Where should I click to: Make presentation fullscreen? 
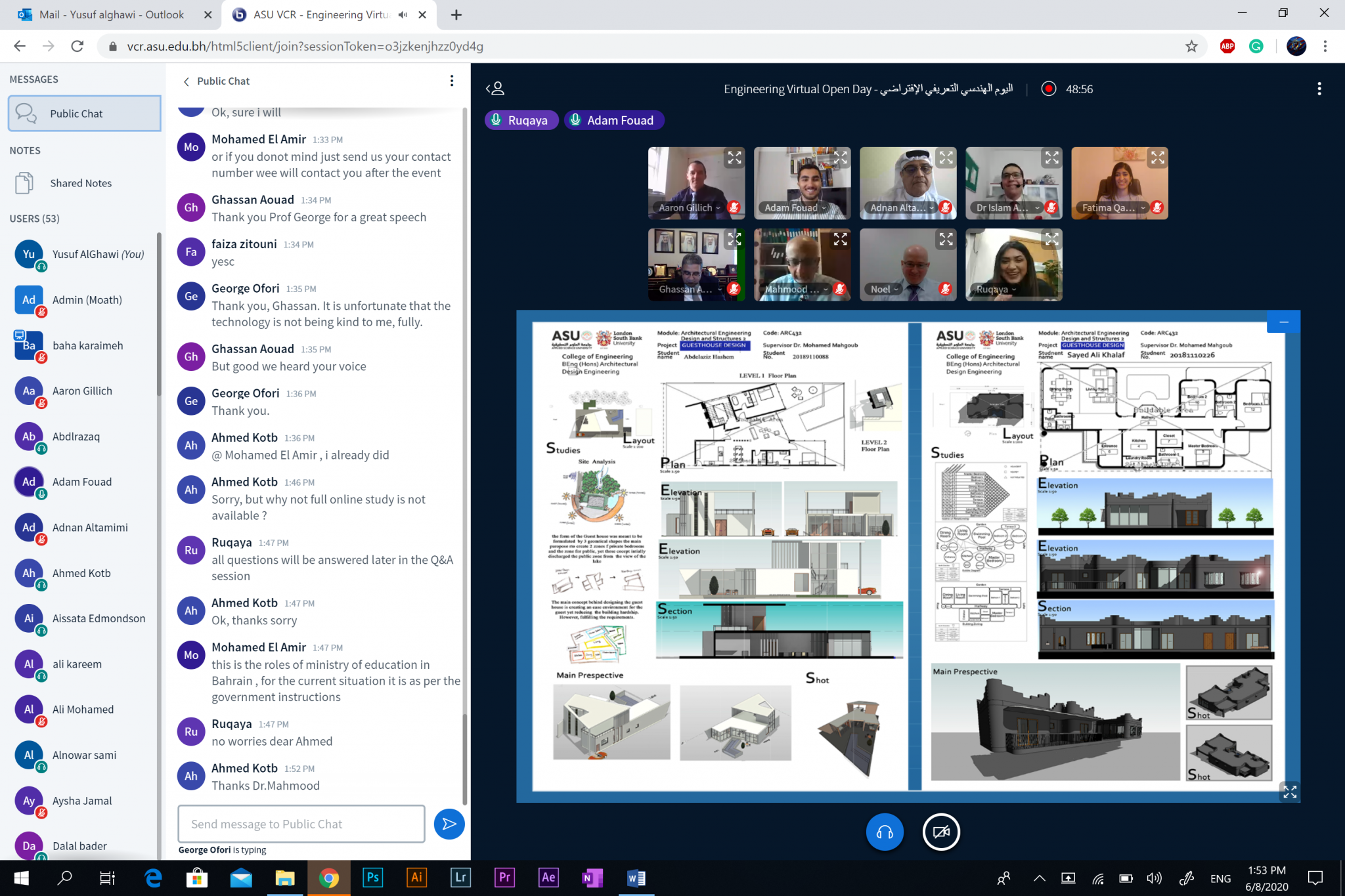point(1290,792)
